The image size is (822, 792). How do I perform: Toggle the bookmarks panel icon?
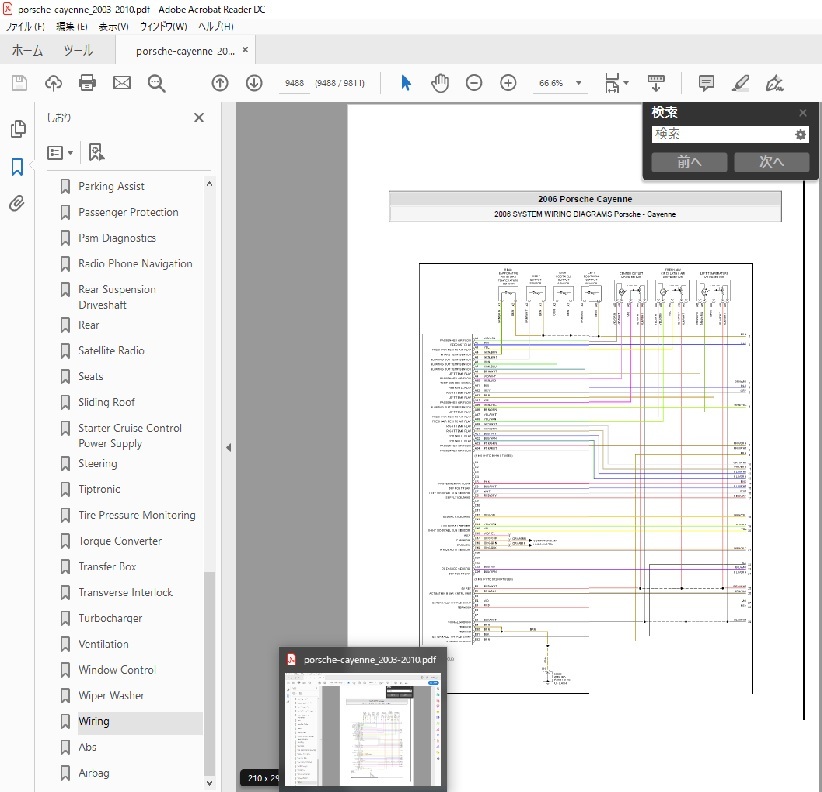tap(17, 167)
